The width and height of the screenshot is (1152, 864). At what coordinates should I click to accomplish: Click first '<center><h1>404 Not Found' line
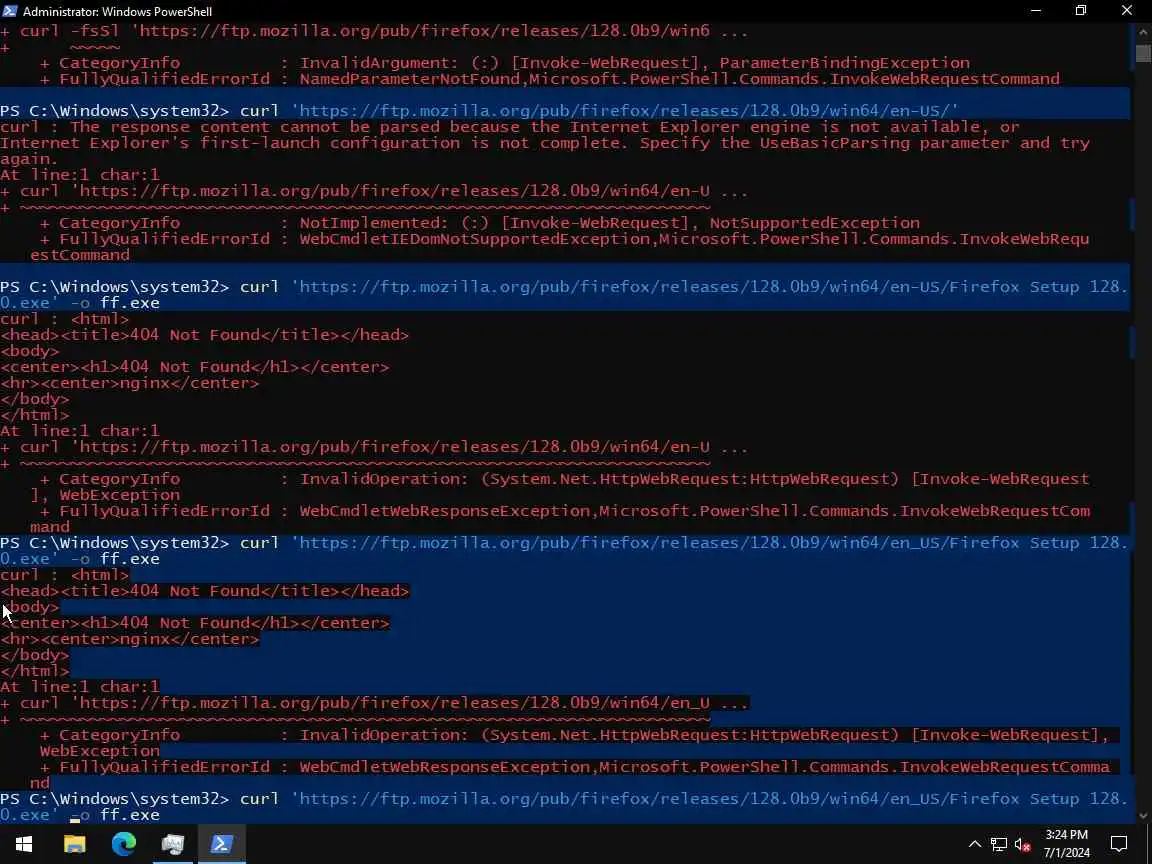(x=195, y=367)
